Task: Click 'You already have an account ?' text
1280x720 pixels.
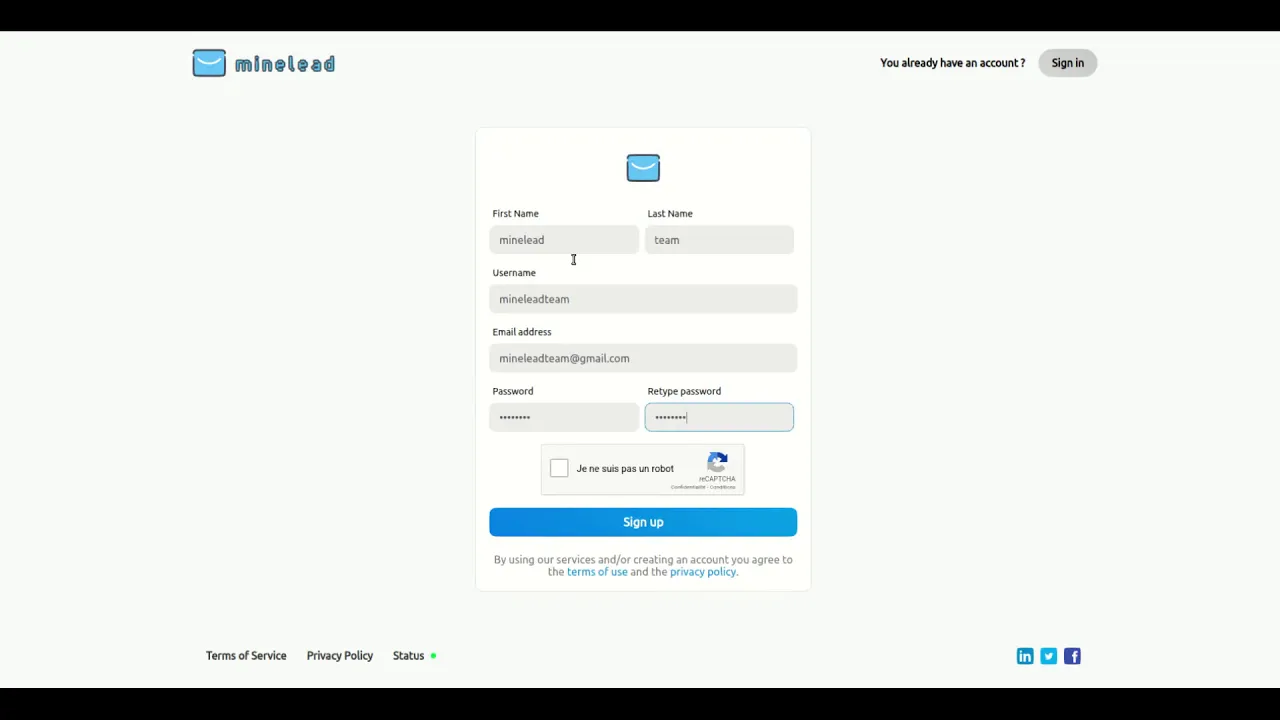Action: [x=952, y=63]
